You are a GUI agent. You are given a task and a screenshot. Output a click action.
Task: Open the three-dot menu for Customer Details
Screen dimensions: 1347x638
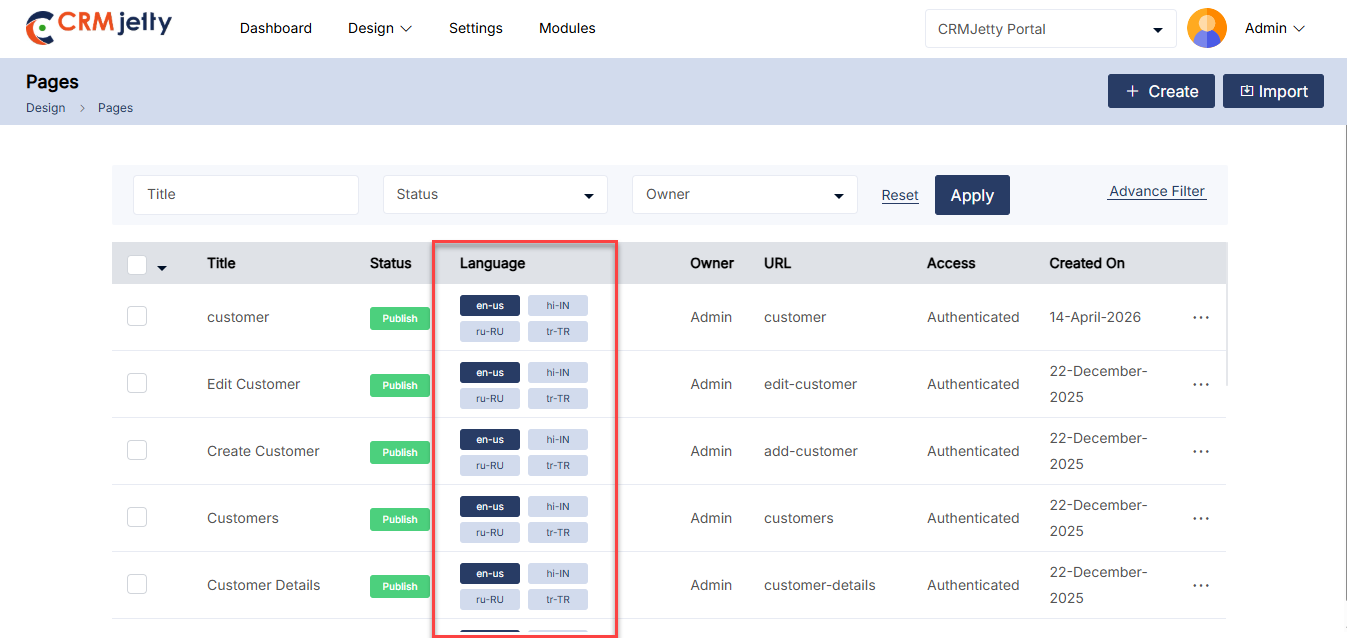[1200, 585]
